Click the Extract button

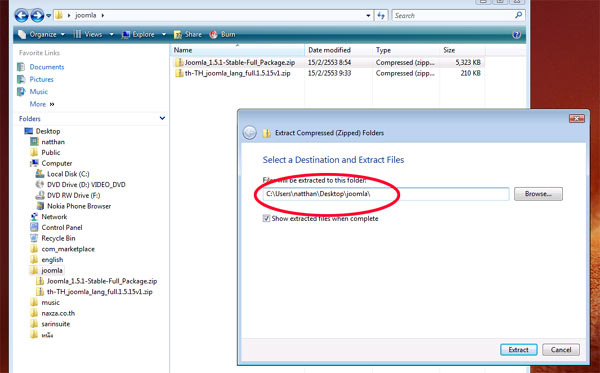(x=518, y=350)
